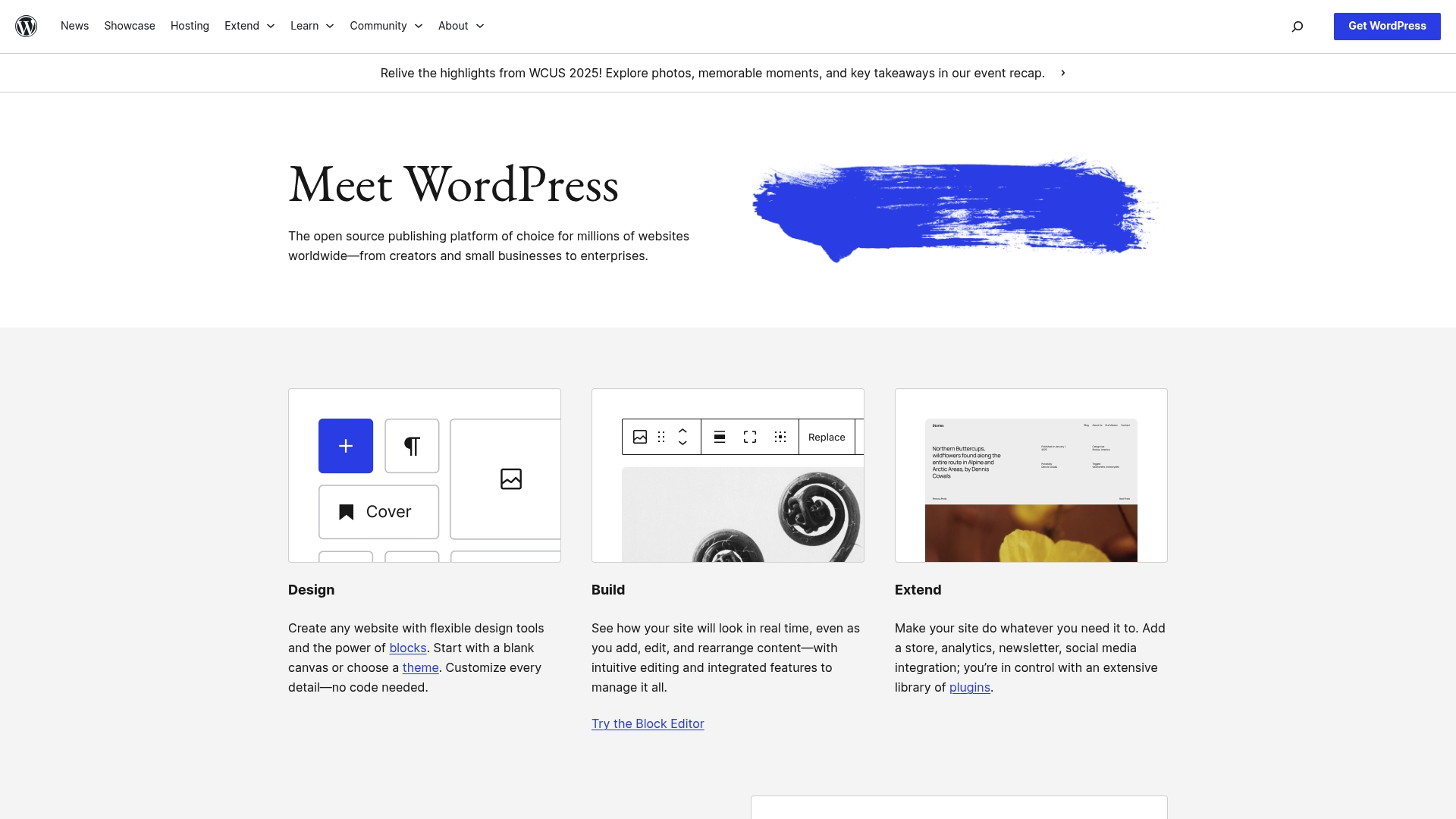1456x819 pixels.
Task: Click the drag handle dots in Build toolbar
Action: (661, 437)
